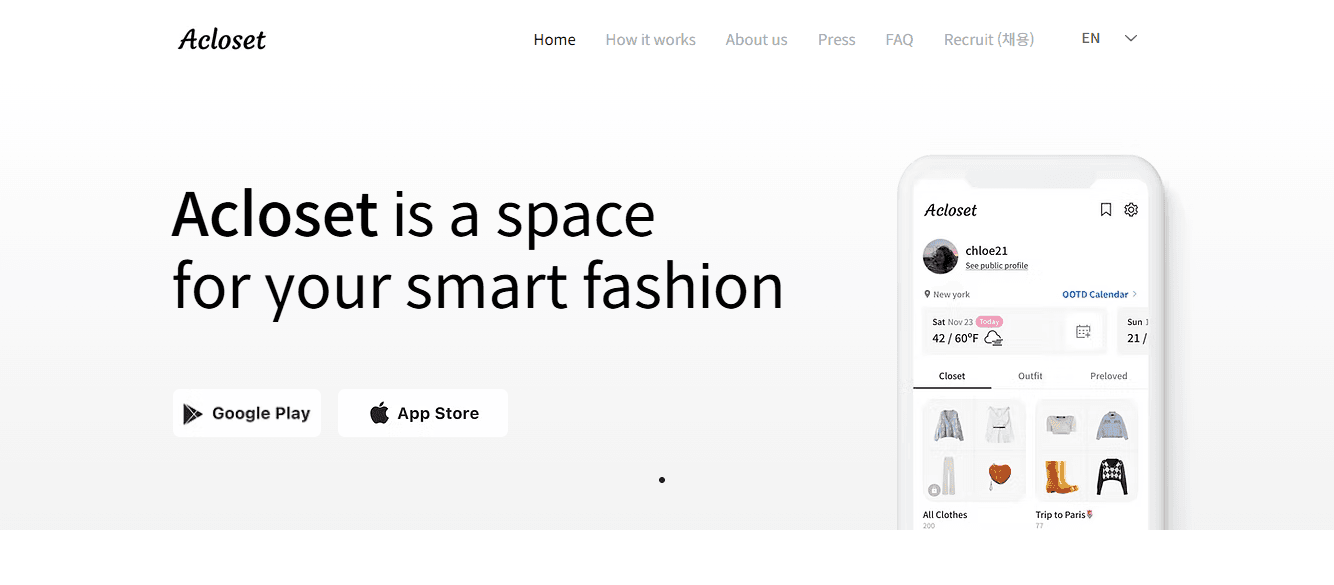Click the chloe21 profile avatar
This screenshot has width=1334, height=585.
[x=941, y=257]
